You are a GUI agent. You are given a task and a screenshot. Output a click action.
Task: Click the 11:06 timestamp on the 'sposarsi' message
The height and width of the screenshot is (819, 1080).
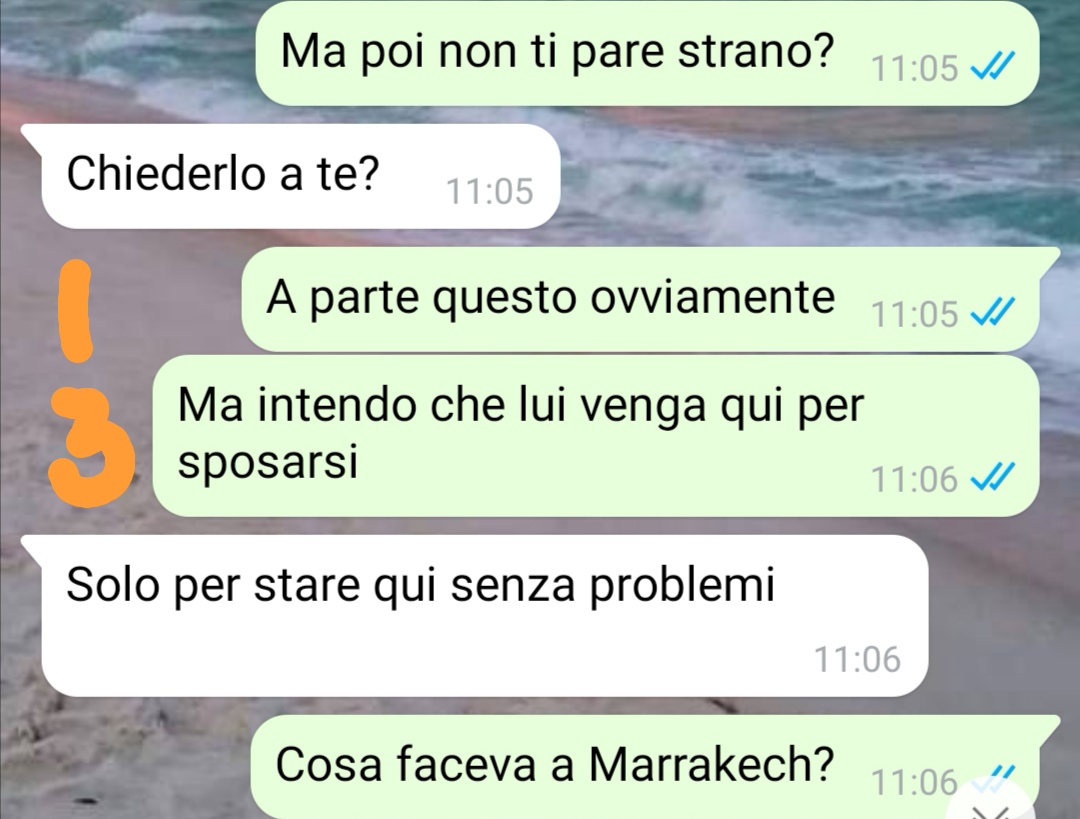click(x=915, y=479)
